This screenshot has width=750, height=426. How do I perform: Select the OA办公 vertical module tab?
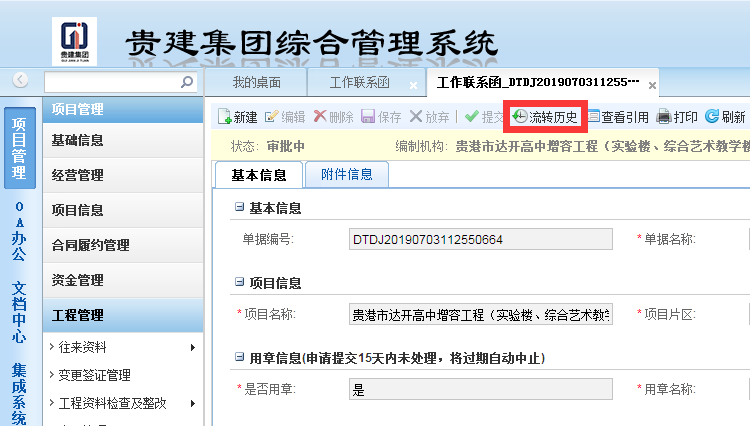point(19,230)
